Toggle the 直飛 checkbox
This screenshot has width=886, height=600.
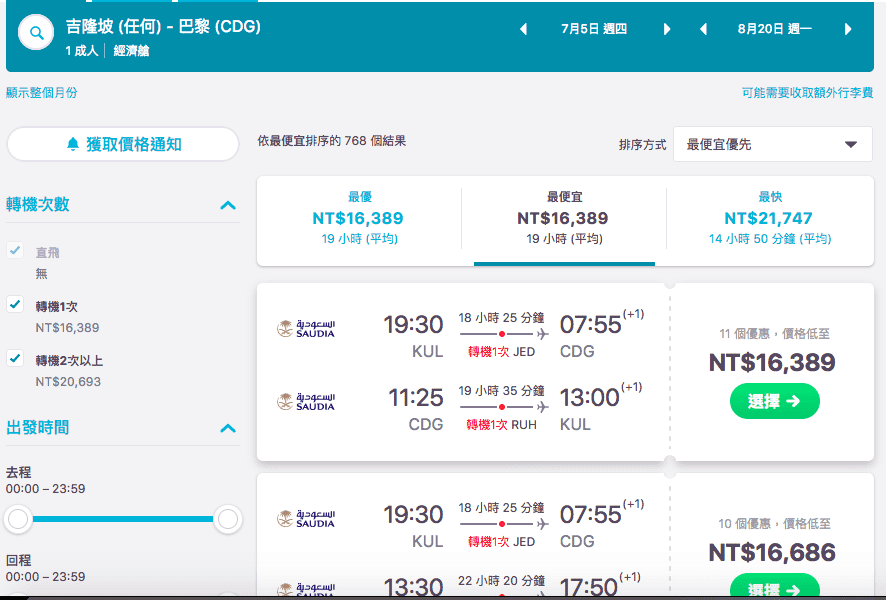[x=15, y=250]
